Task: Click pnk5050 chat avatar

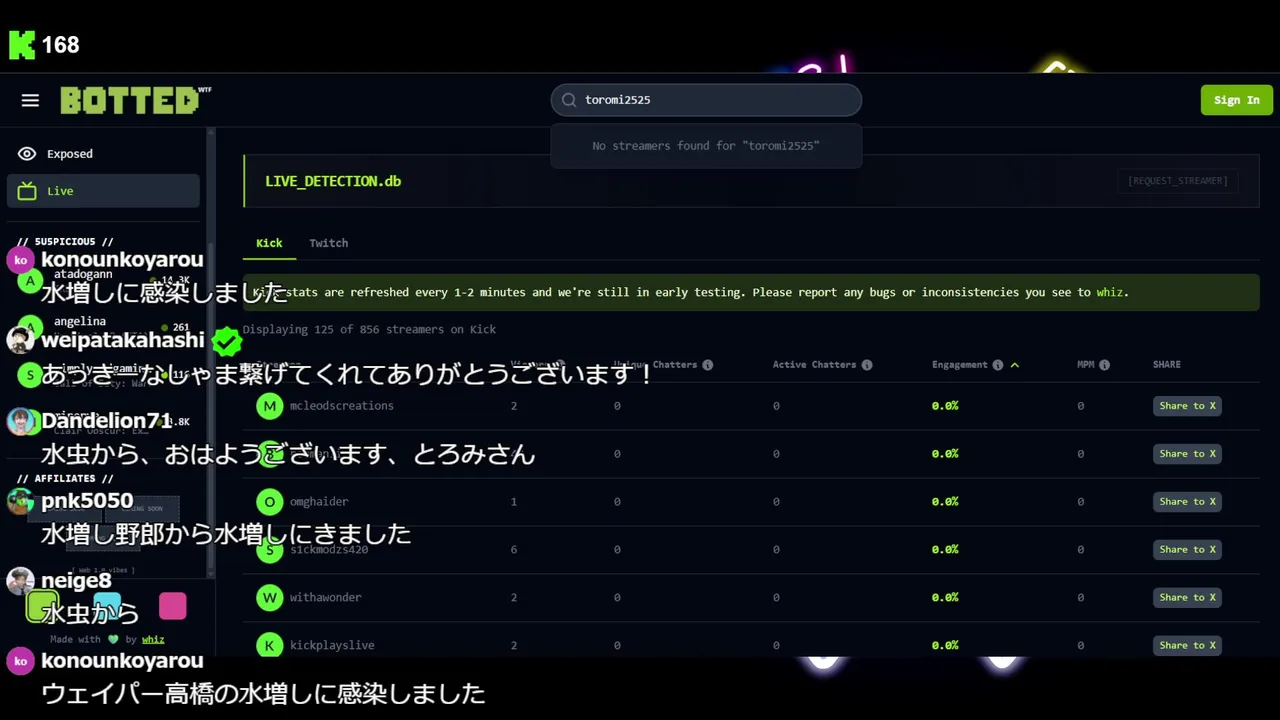Action: click(20, 501)
